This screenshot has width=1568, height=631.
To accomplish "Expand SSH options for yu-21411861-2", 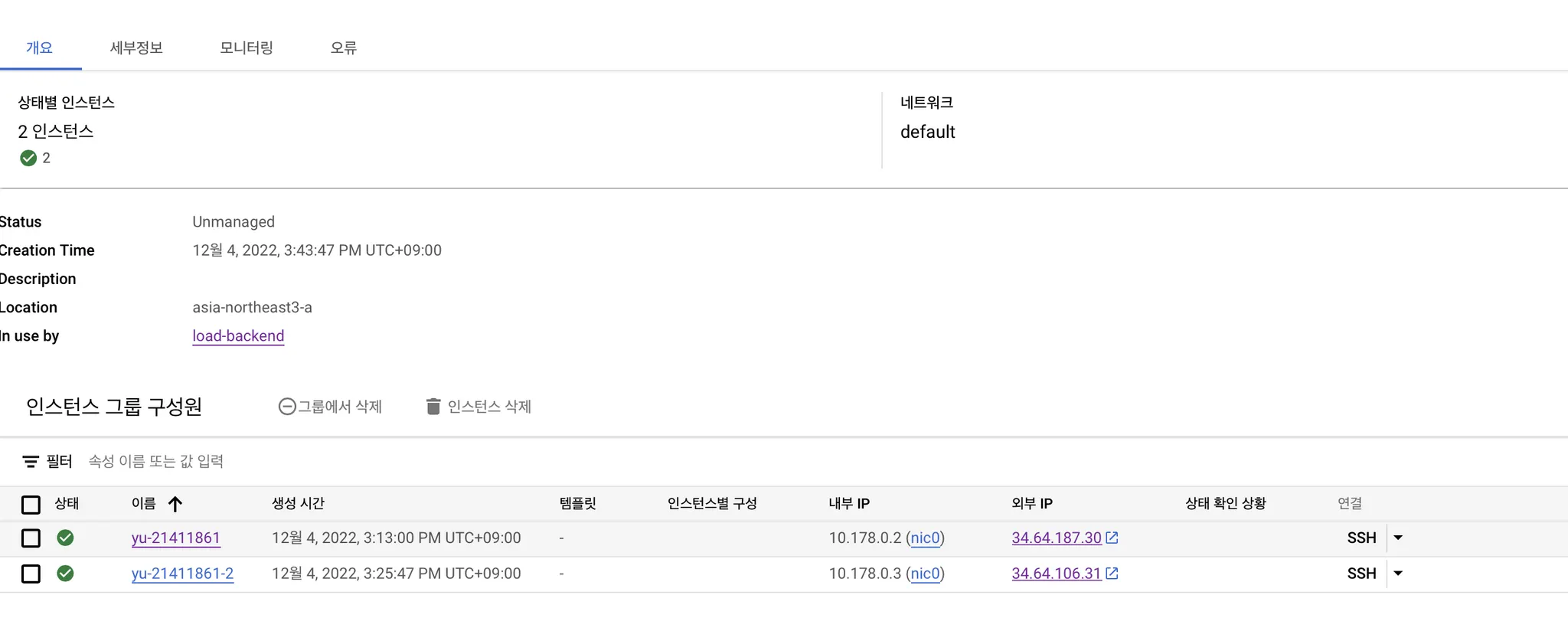I will click(1398, 574).
